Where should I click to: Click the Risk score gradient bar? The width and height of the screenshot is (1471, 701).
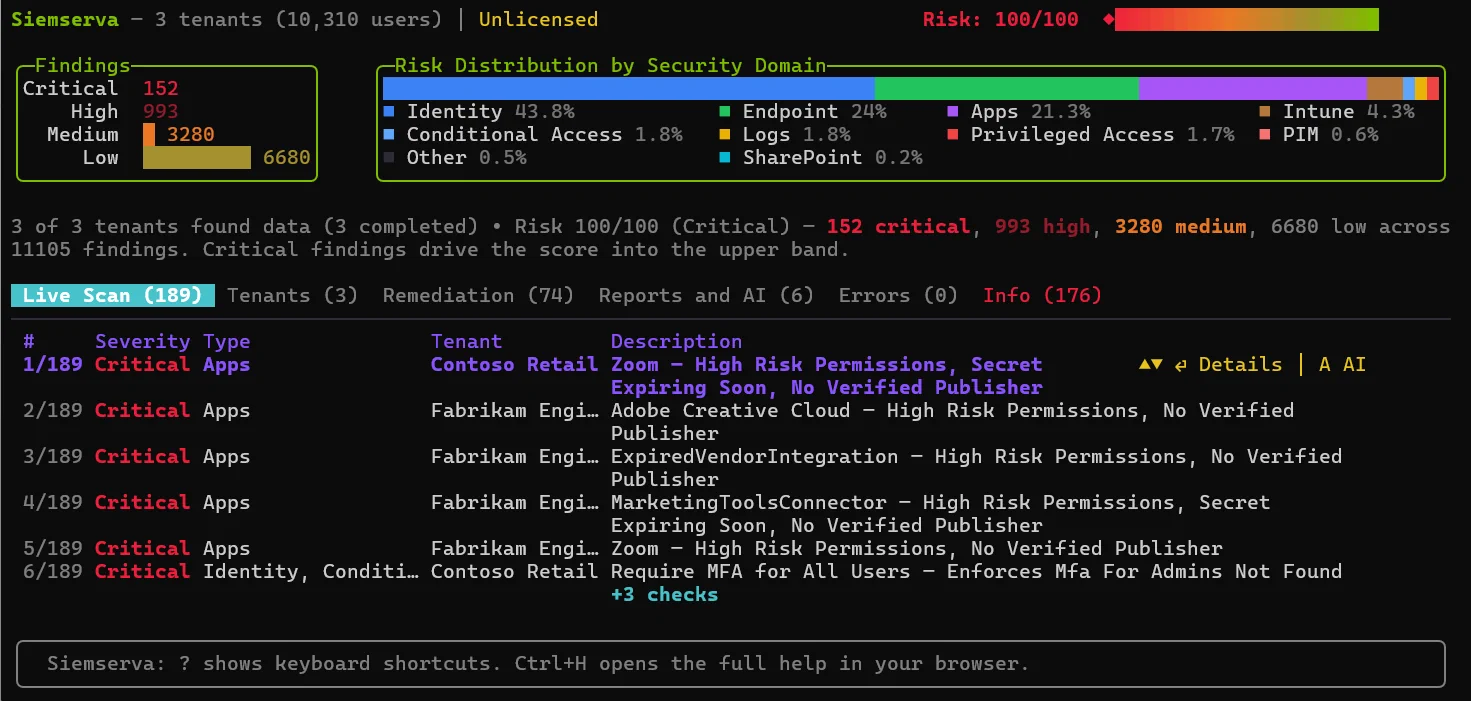[x=1247, y=19]
